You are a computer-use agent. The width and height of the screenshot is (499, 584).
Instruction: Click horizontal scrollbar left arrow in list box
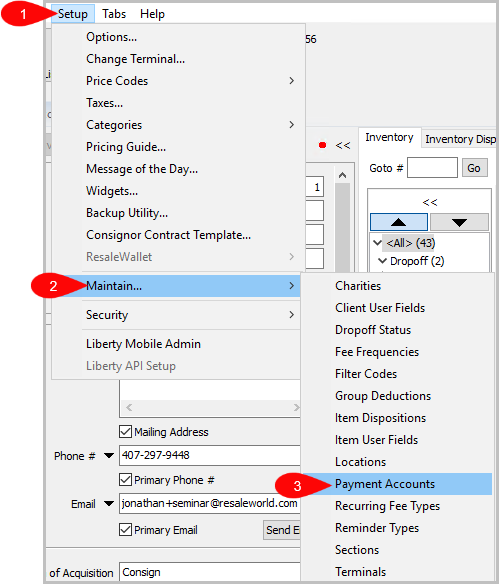129,407
